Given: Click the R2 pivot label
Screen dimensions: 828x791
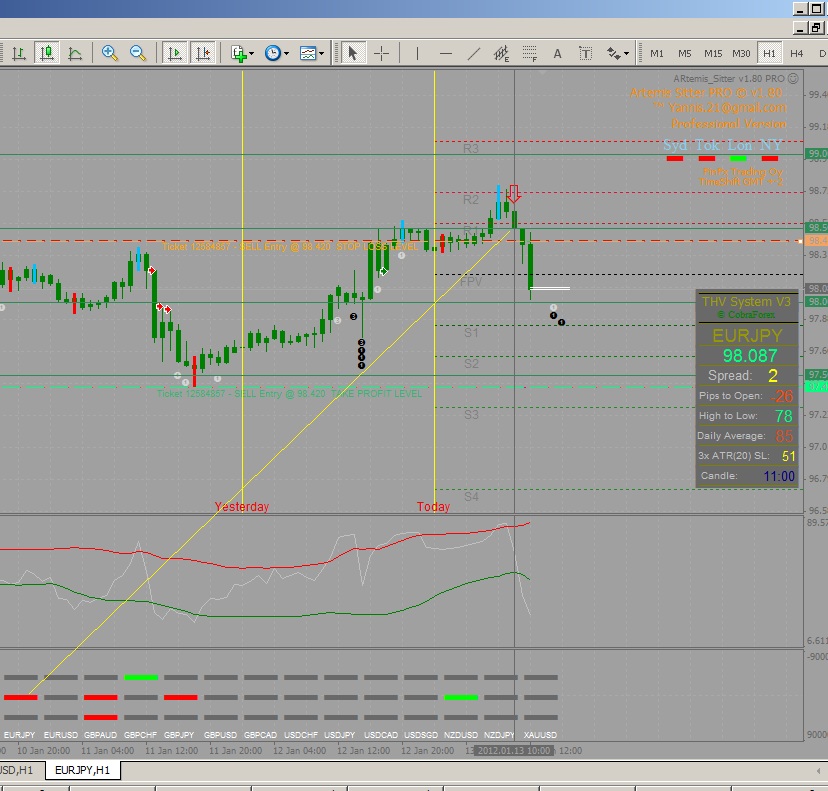Looking at the screenshot, I should [x=471, y=200].
